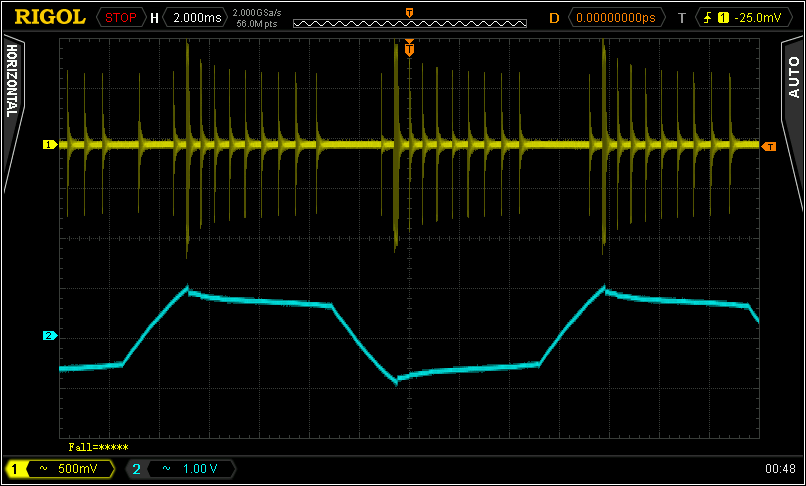The image size is (806, 486).
Task: Click the T trigger label in header
Action: [x=682, y=19]
